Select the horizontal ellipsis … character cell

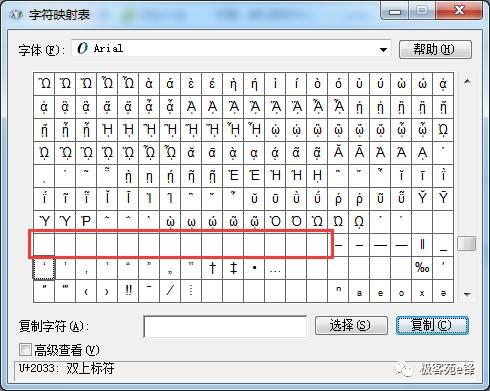[275, 268]
